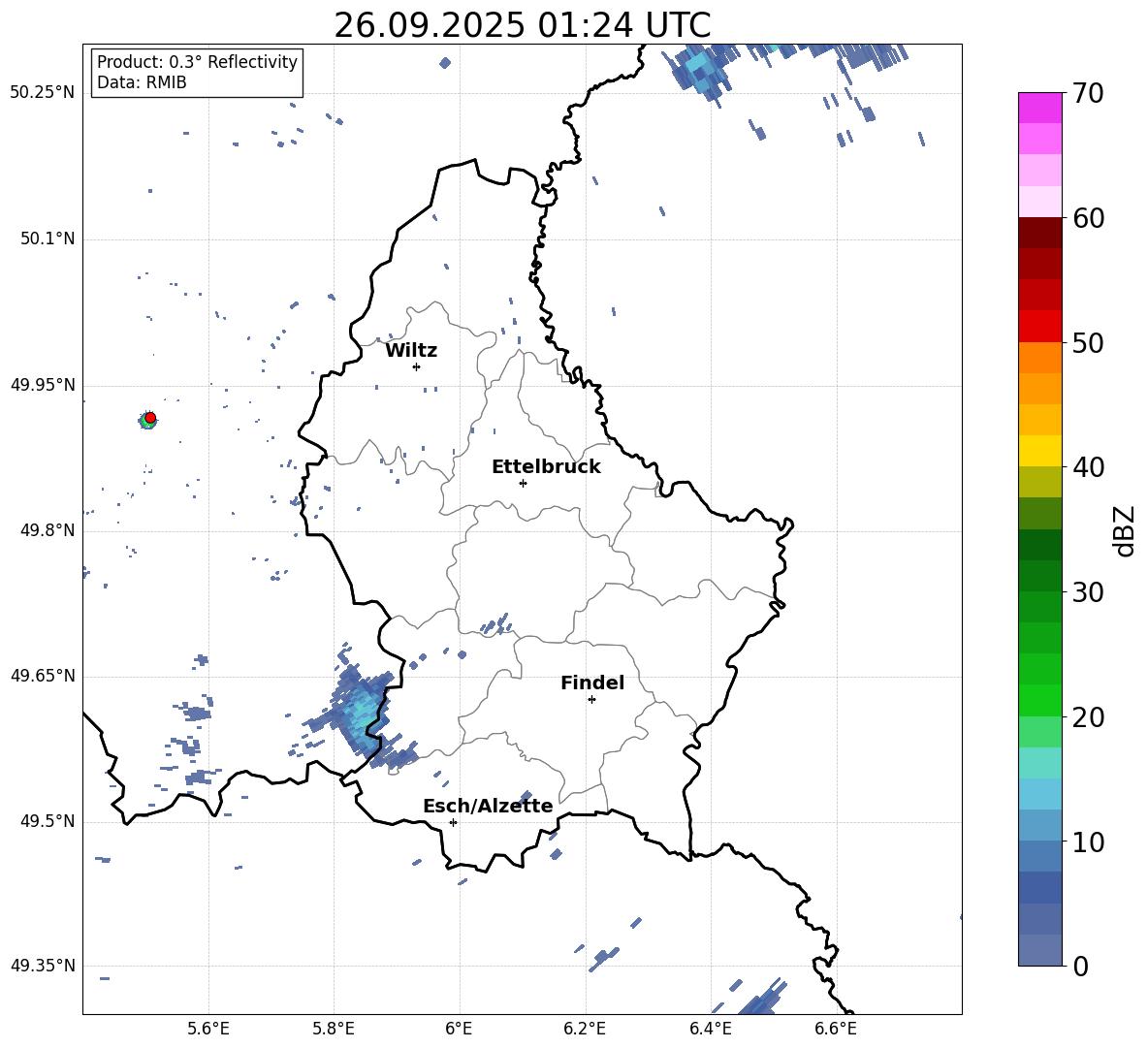Click the 6°E longitude label

coord(459,1029)
